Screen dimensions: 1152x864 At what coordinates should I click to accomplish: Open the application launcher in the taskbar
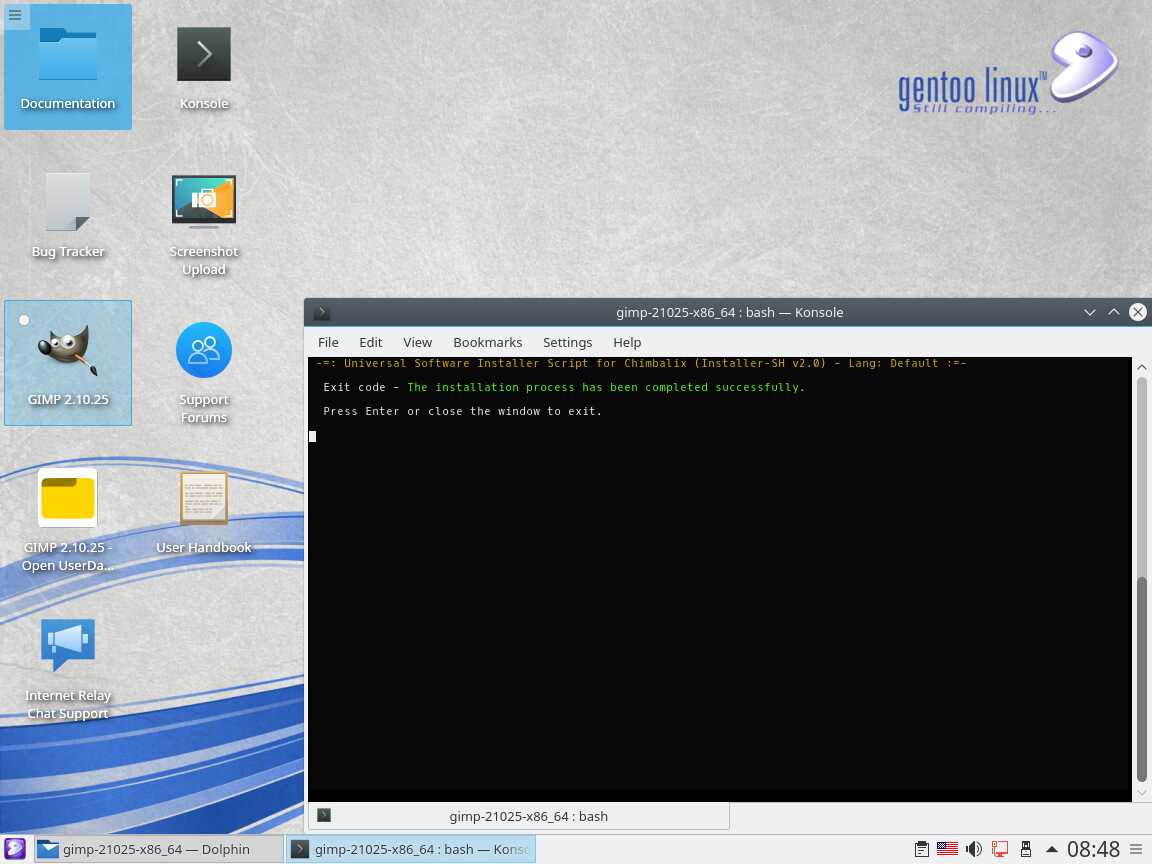point(15,849)
